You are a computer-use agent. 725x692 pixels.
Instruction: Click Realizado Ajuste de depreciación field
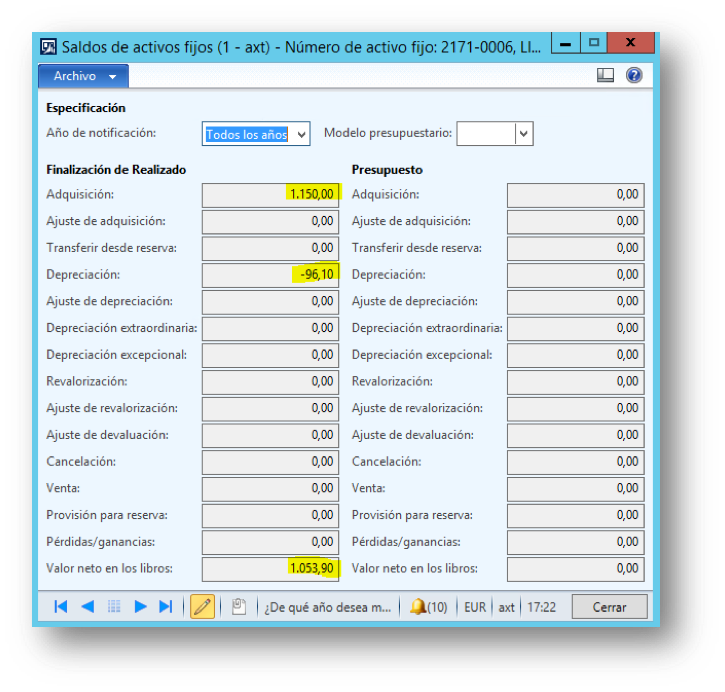point(270,302)
